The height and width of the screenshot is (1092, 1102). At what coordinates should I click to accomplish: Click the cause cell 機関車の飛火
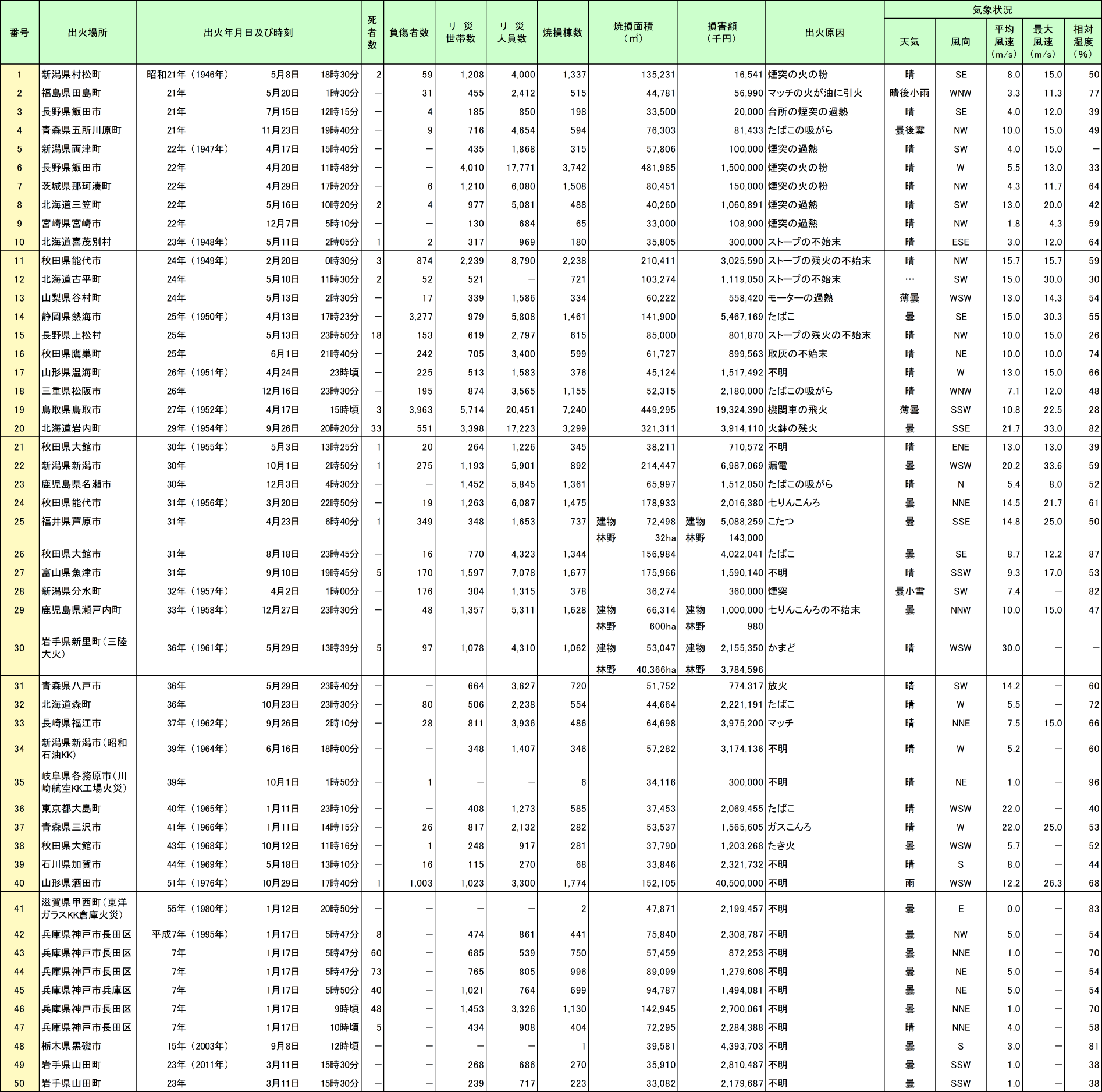tap(798, 410)
